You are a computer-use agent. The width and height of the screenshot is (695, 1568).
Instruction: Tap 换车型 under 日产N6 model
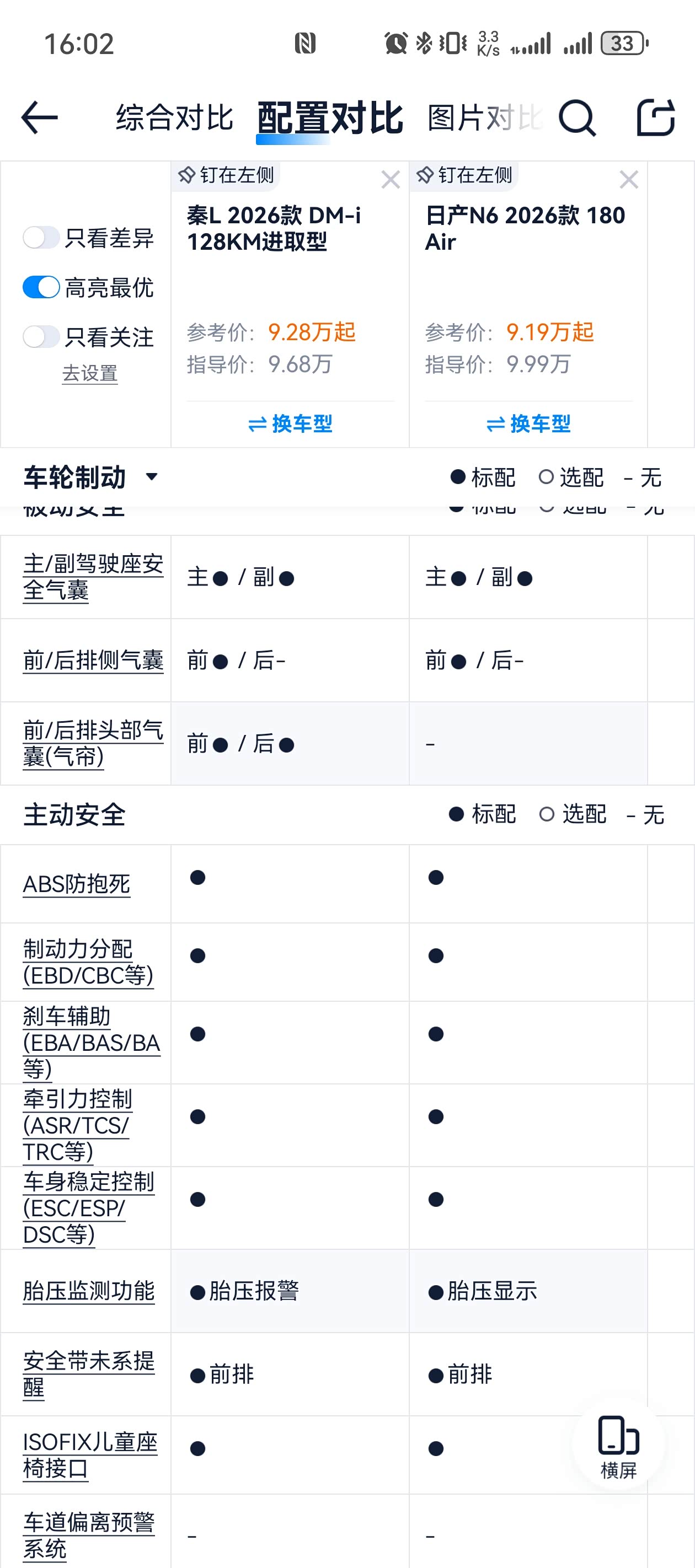pyautogui.click(x=528, y=423)
